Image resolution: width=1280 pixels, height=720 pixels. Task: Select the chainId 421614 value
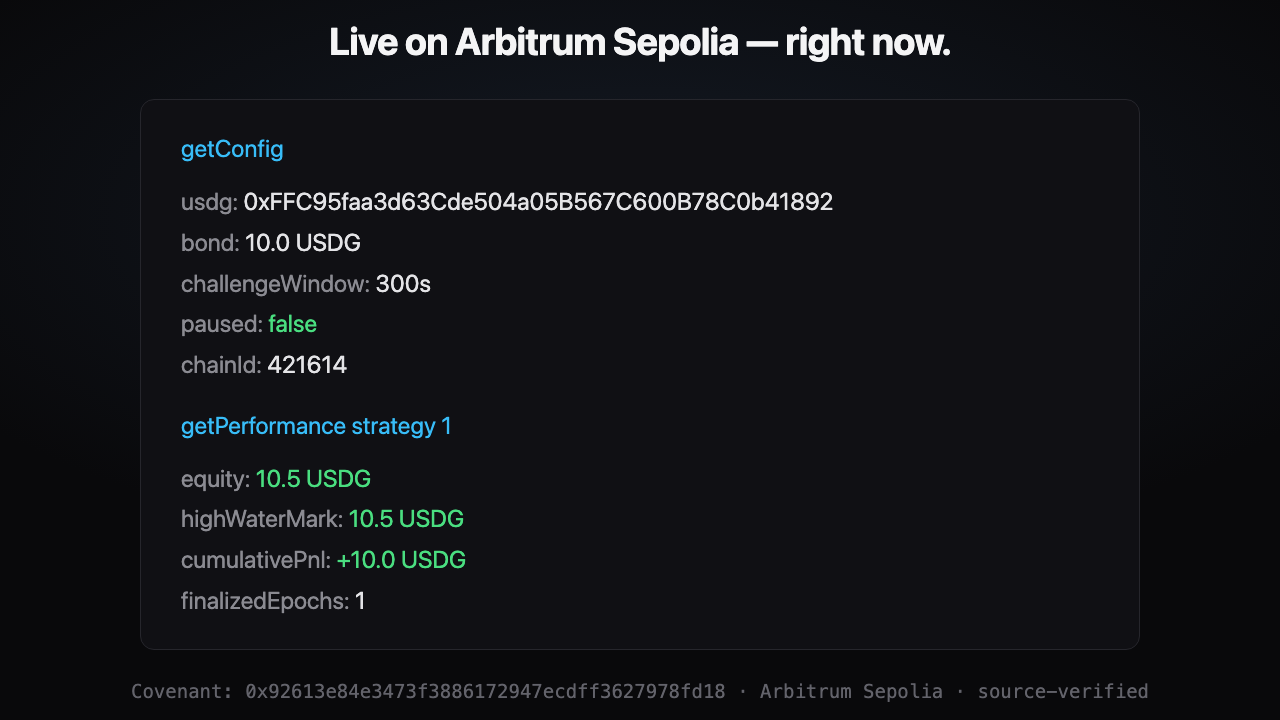(x=307, y=365)
